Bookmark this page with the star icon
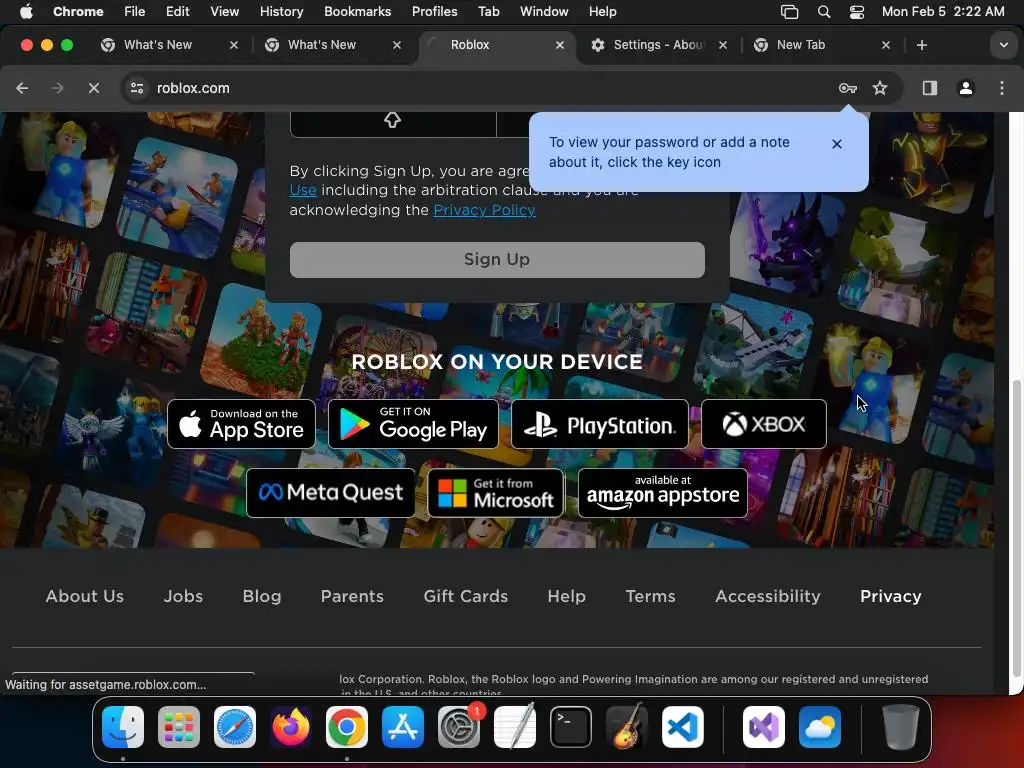 coord(880,88)
